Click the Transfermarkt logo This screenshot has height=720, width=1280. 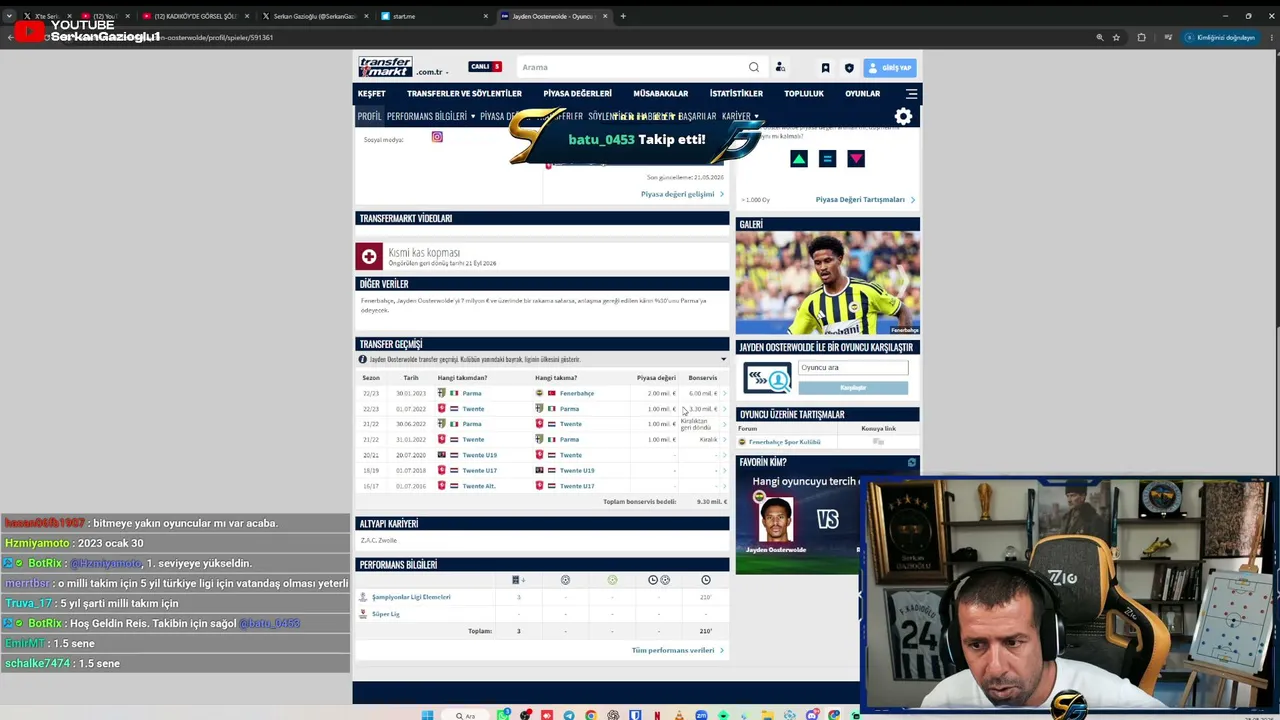[x=385, y=67]
